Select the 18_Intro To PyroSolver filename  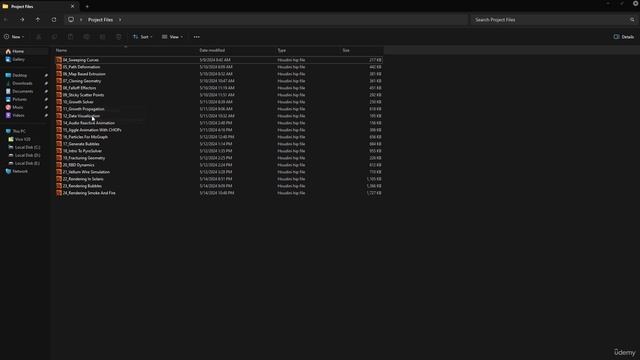[82, 151]
